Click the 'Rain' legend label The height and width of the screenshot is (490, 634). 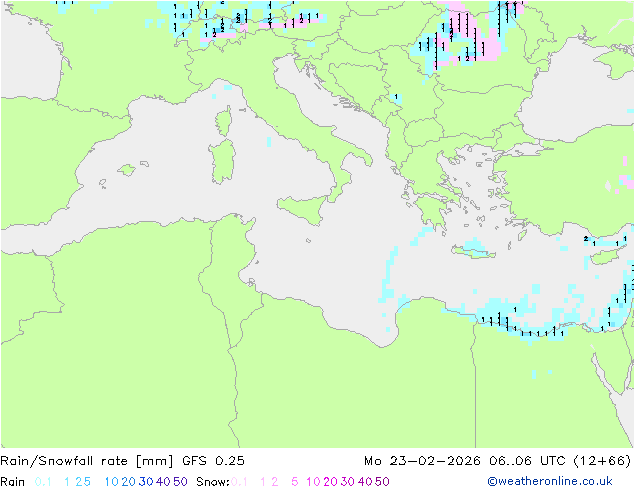pos(13,482)
